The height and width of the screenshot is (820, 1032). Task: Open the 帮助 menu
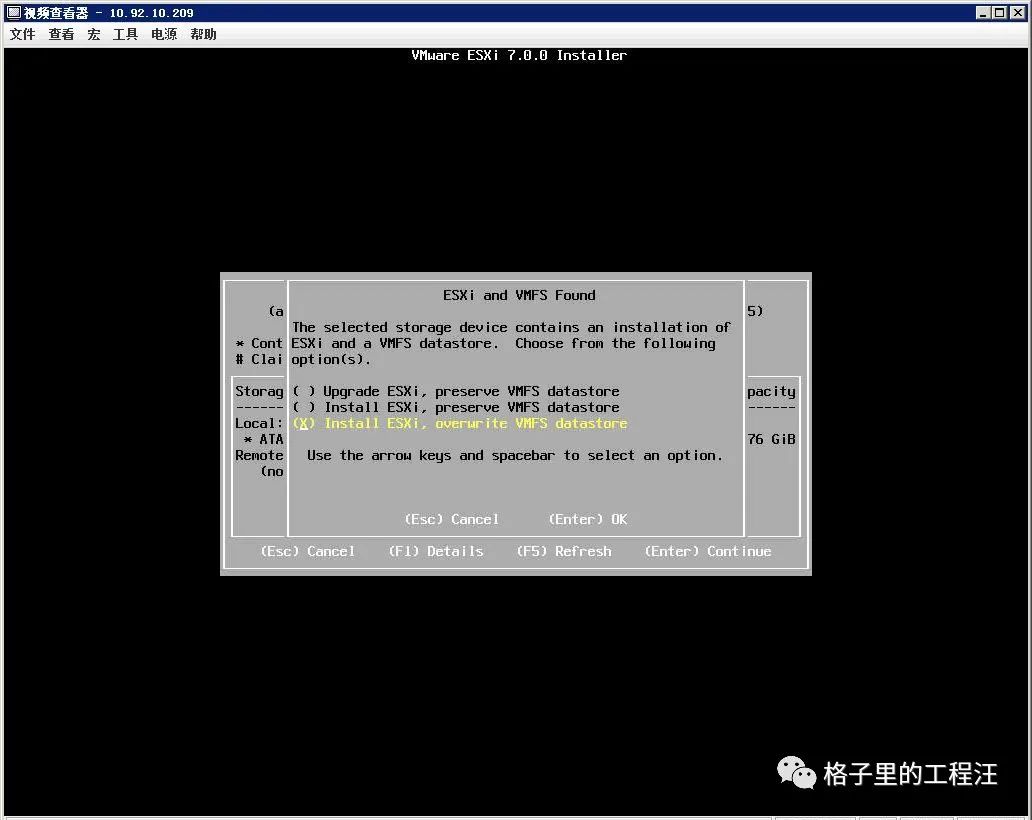coord(203,34)
